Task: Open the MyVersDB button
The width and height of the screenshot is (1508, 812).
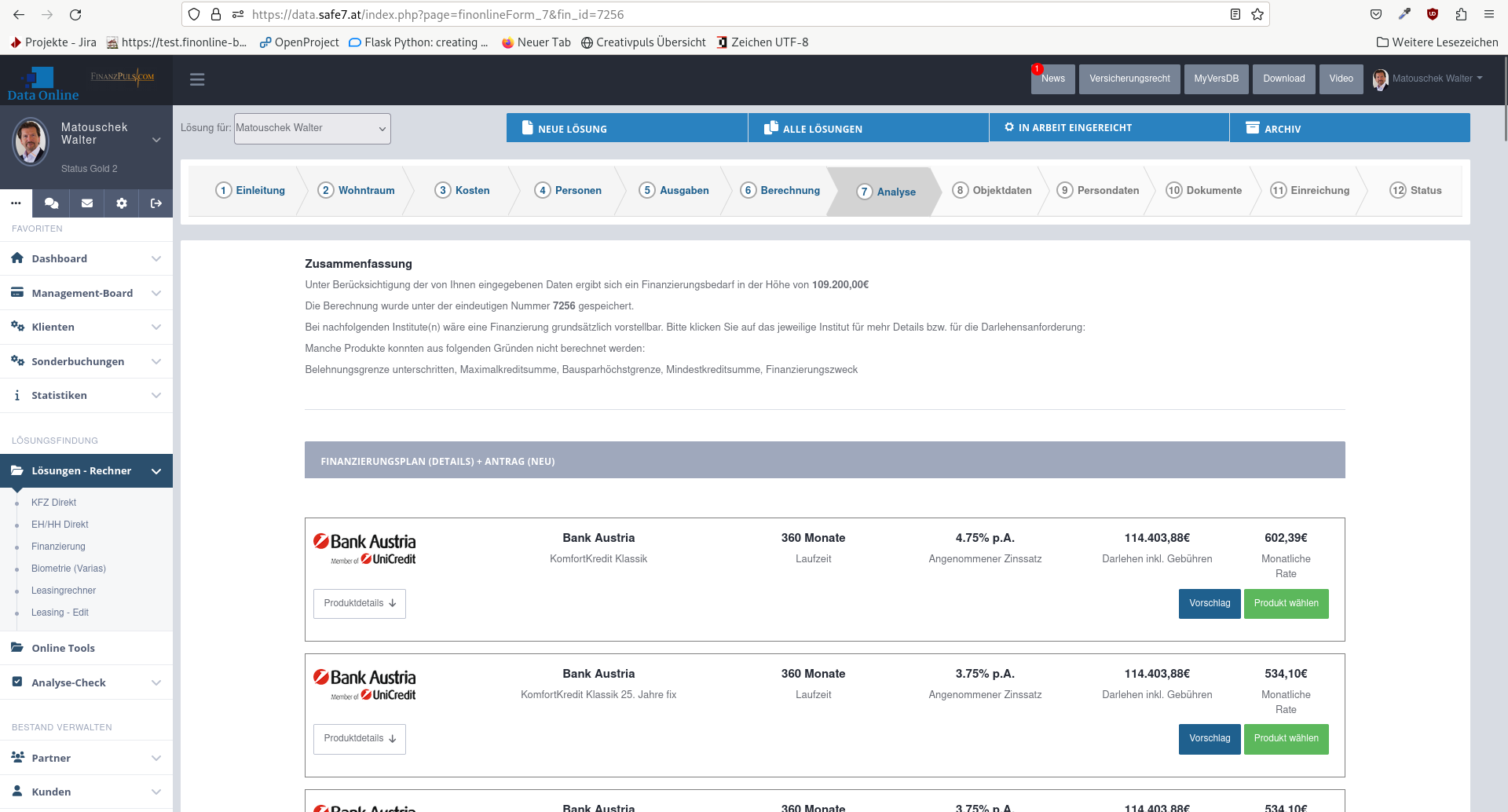Action: click(x=1216, y=79)
